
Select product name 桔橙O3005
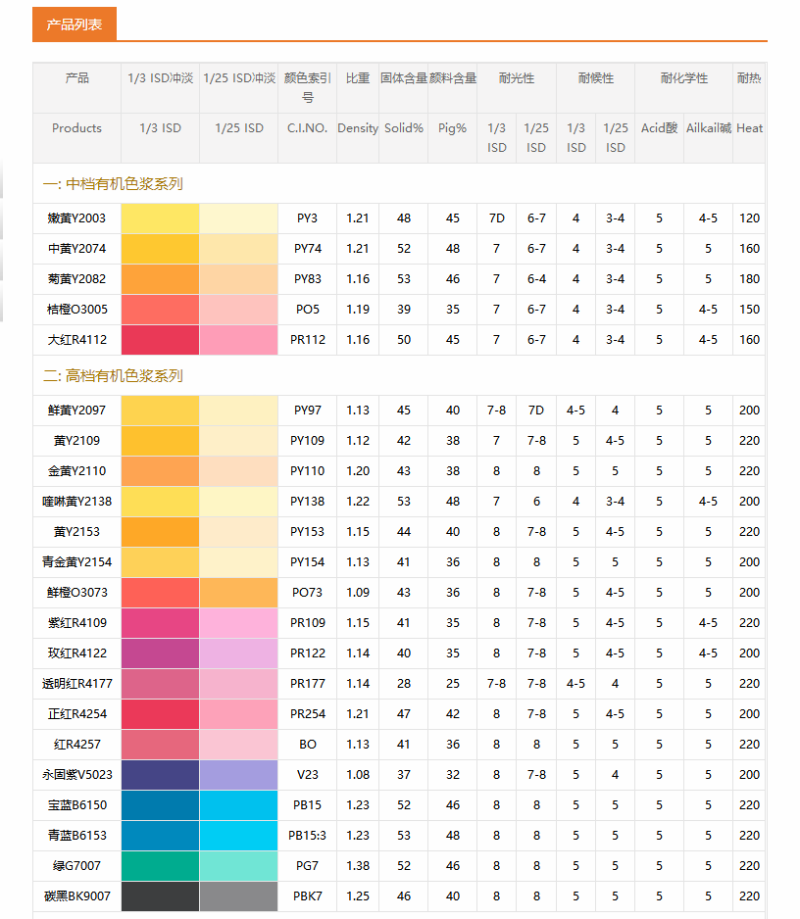pyautogui.click(x=77, y=309)
